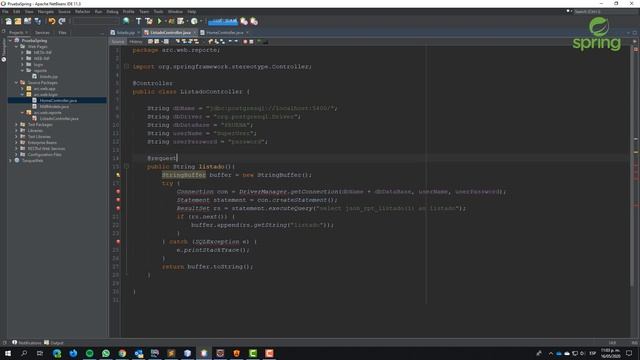Open Windows notification center icon
Screen dimensions: 640x360
pyautogui.click(x=629, y=353)
